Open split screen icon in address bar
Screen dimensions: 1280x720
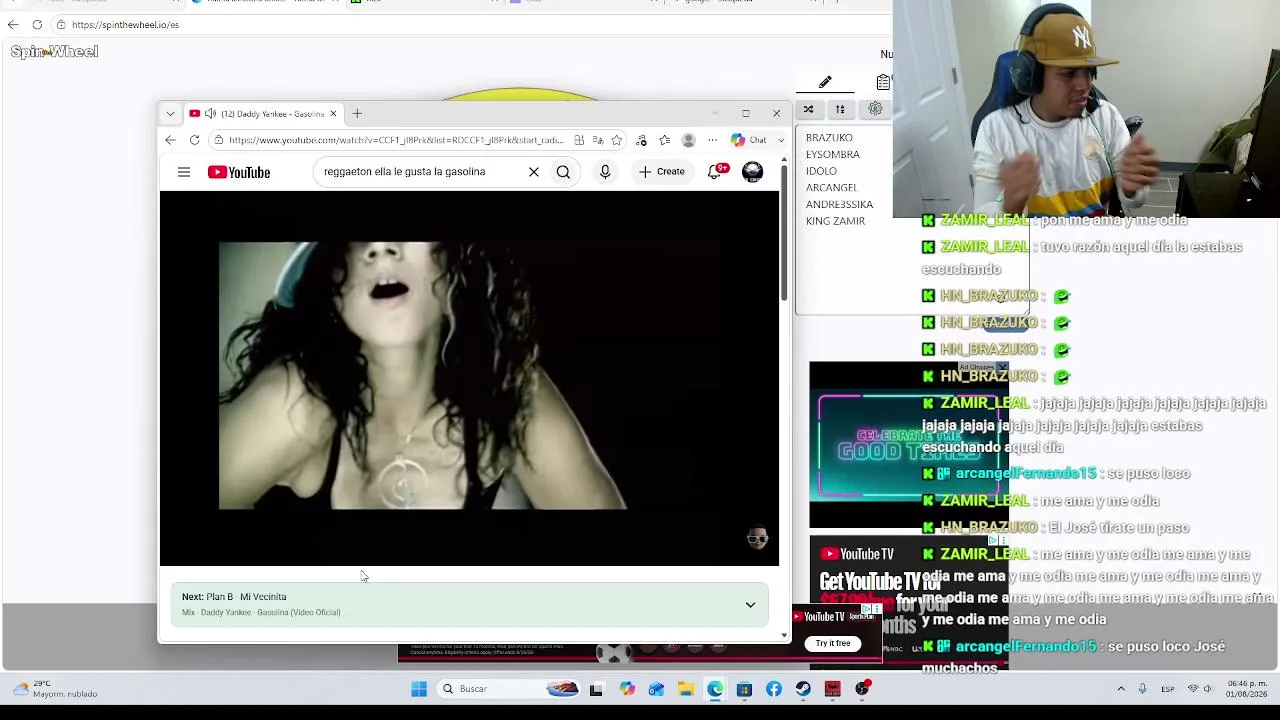click(x=579, y=140)
